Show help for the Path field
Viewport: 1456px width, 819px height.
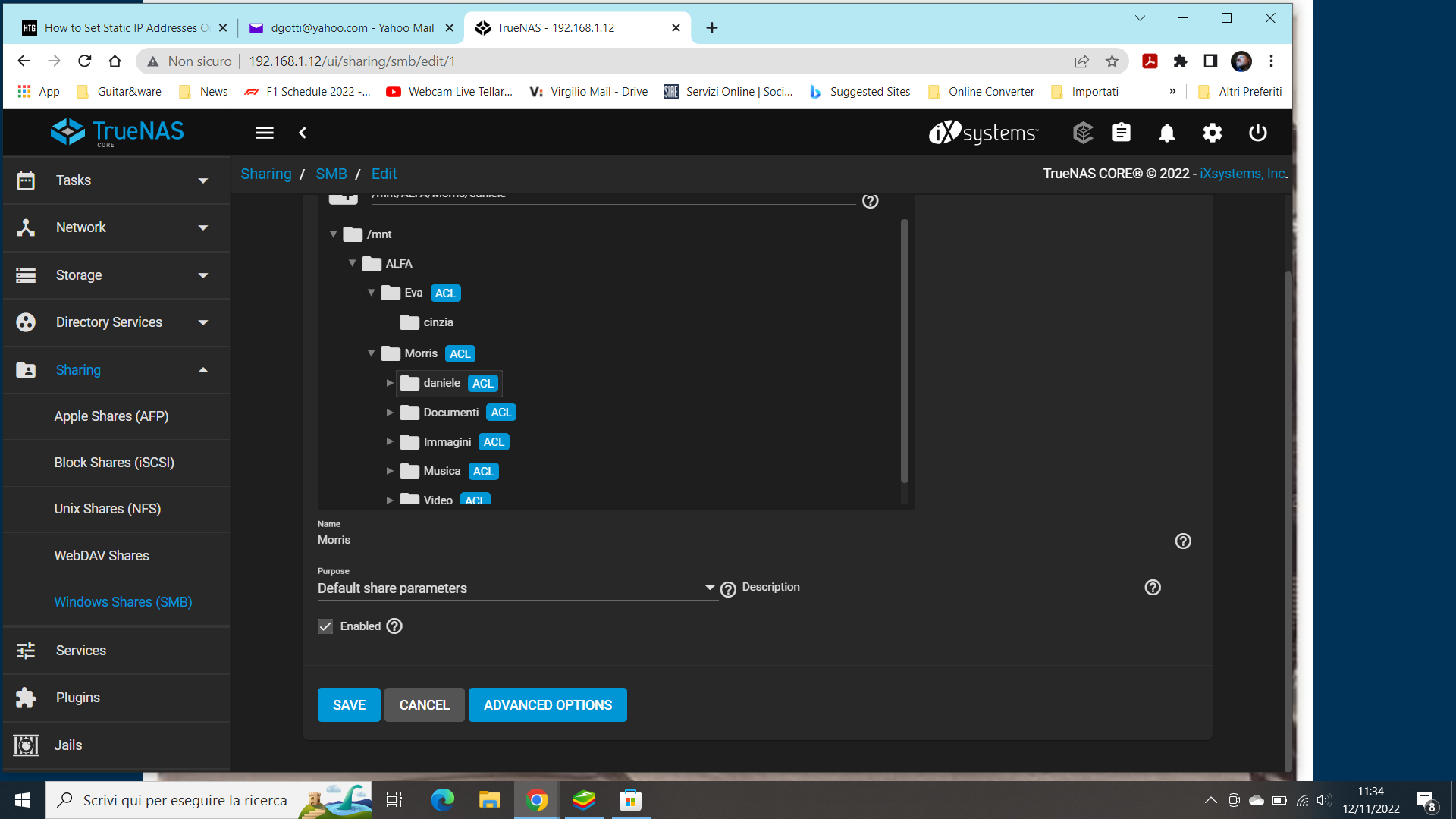pyautogui.click(x=871, y=201)
